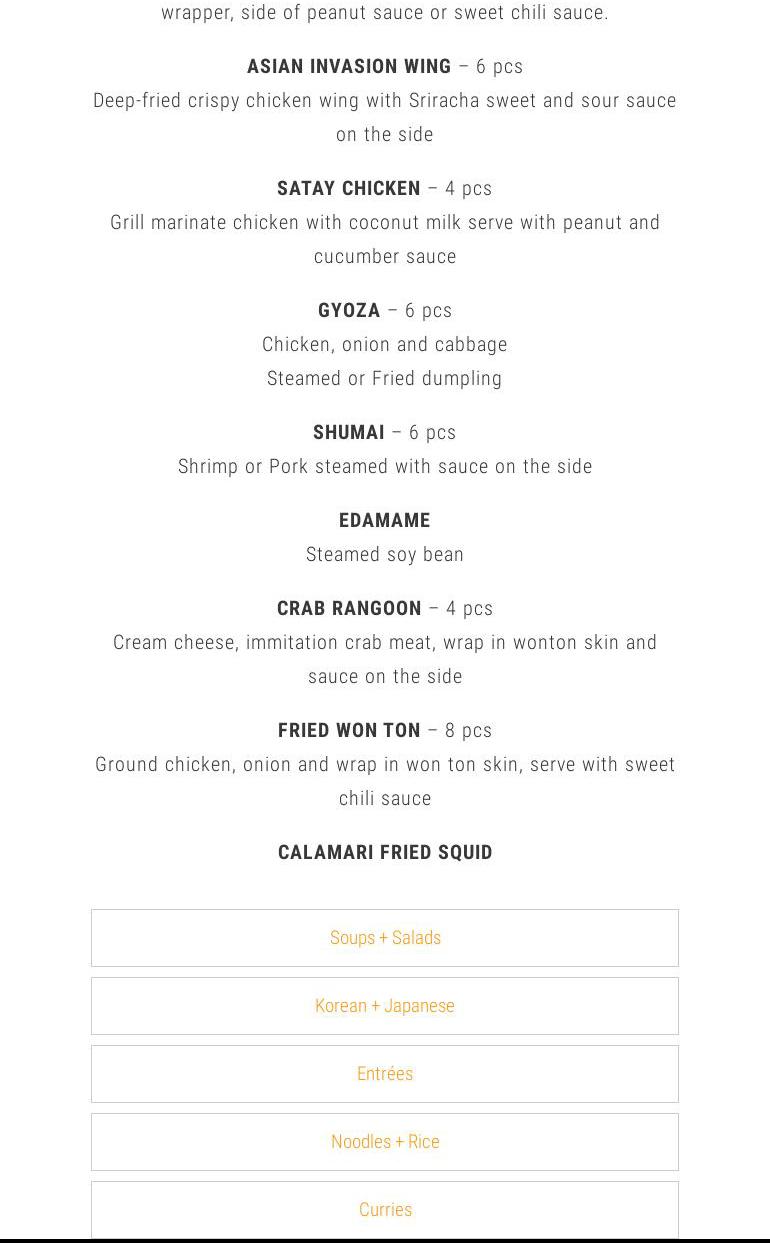Expand the Soups + Salads section
770x1243 pixels.
tap(385, 938)
